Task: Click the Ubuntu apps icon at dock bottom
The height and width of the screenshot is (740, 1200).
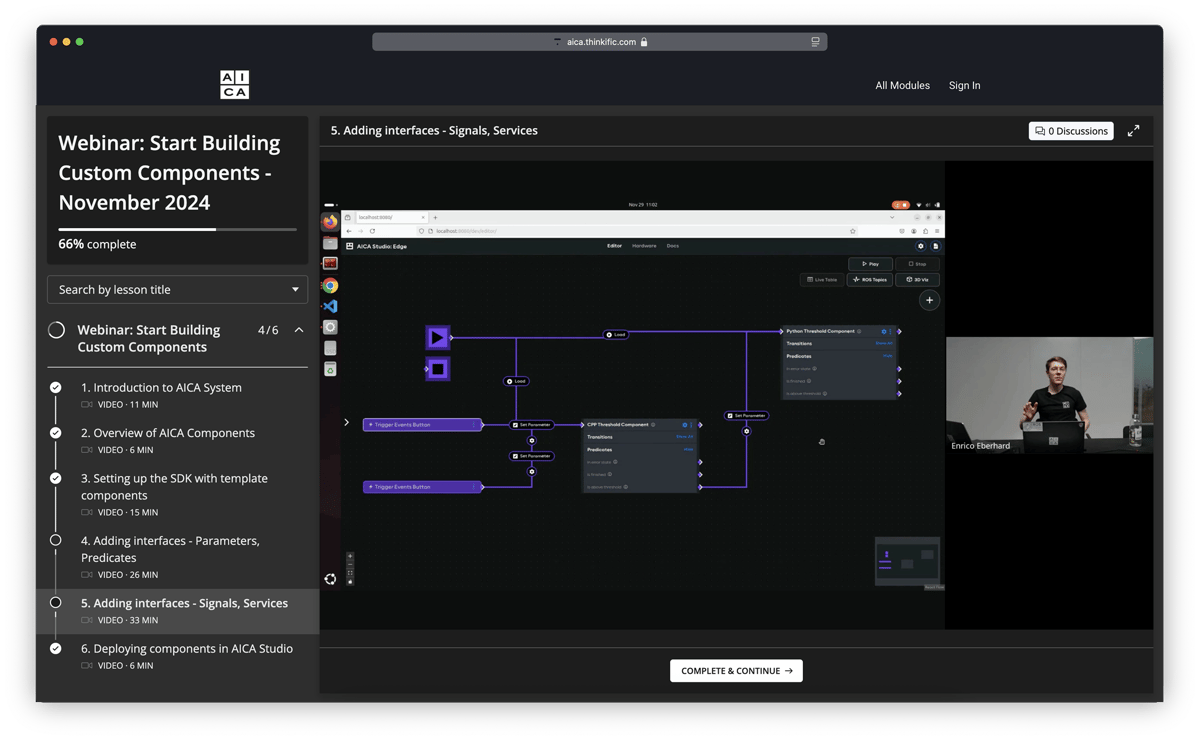Action: tap(330, 579)
